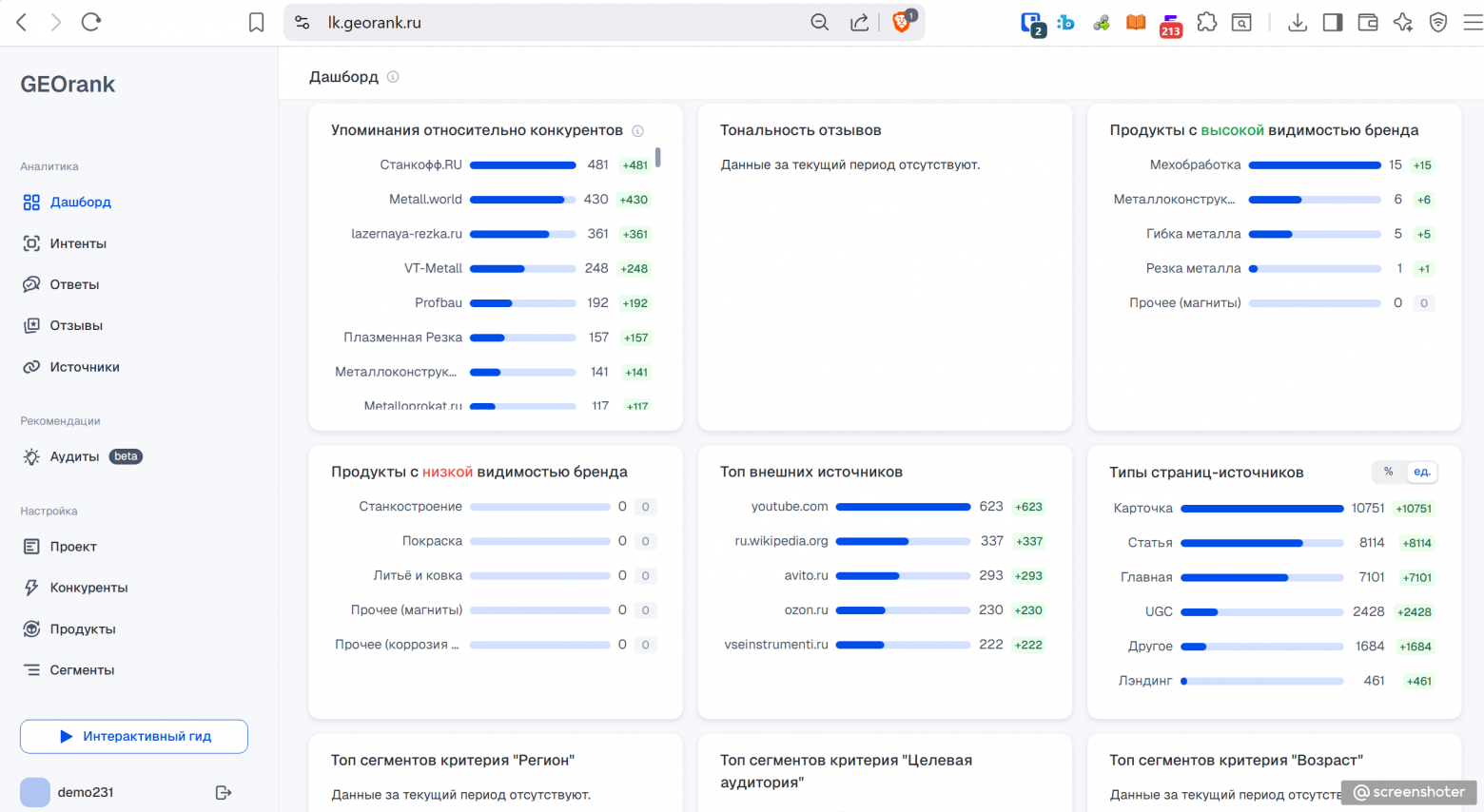This screenshot has width=1484, height=812.
Task: Click the Profbau competitor label
Action: pos(439,302)
